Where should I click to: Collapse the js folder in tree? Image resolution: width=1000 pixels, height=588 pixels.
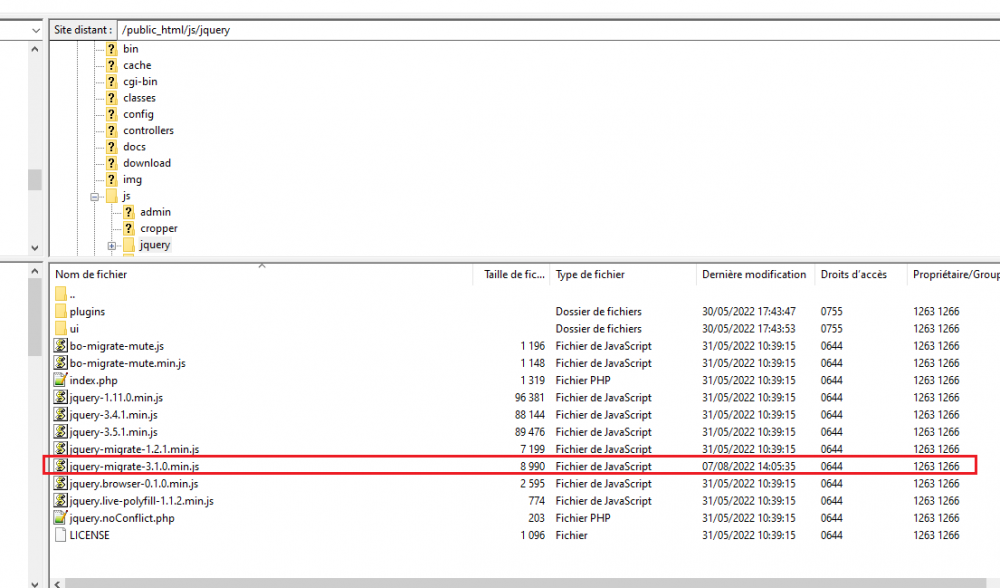pyautogui.click(x=94, y=197)
